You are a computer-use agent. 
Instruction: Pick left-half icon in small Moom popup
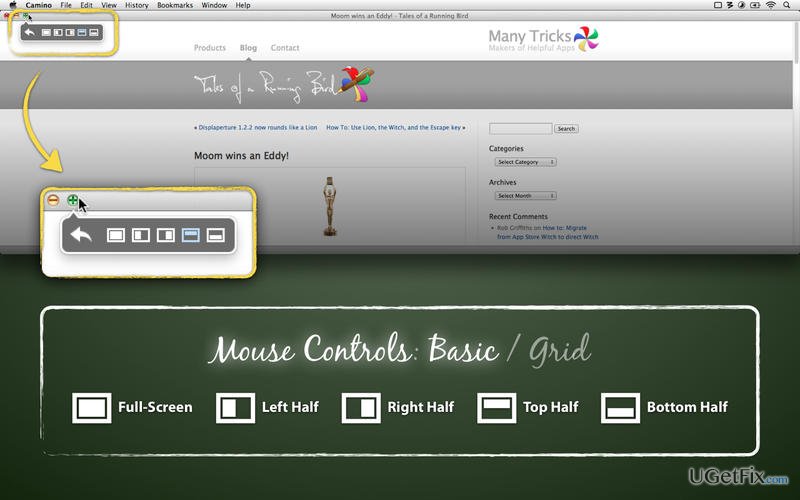(58, 33)
